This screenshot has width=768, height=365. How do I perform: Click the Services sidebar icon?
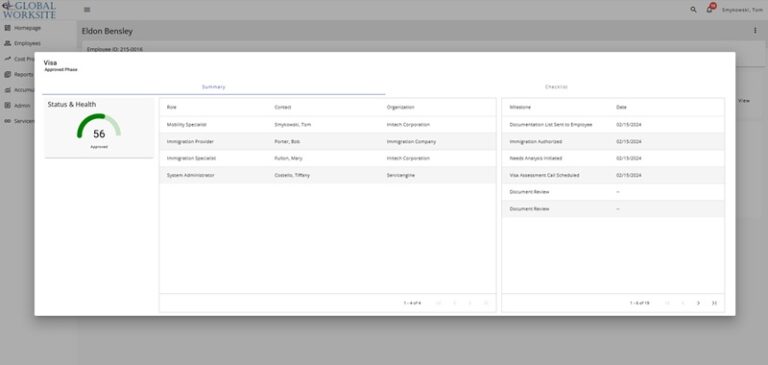pos(7,121)
